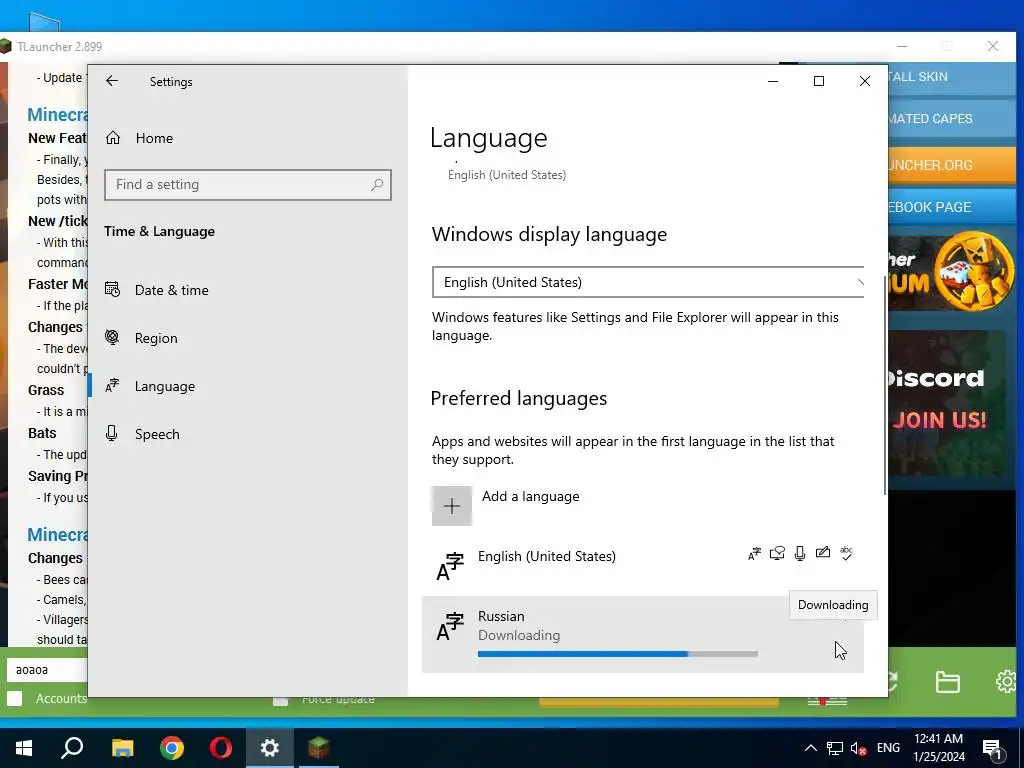Click the taskbar Search icon
The height and width of the screenshot is (768, 1024).
[72, 748]
